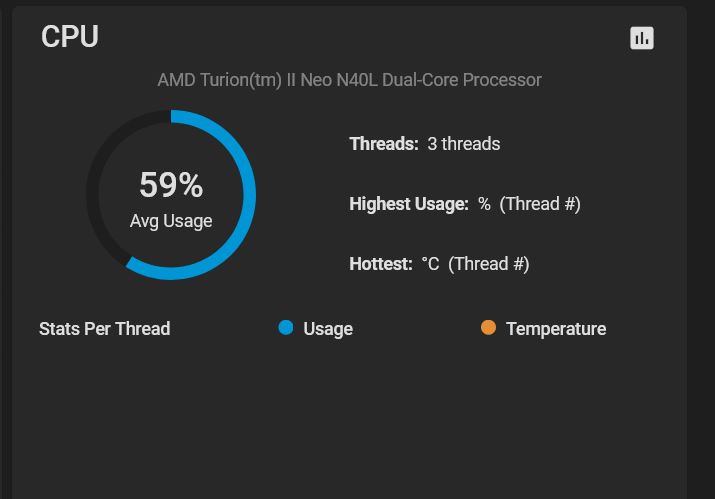The image size is (715, 499).
Task: Click the Highest Usage label
Action: click(x=409, y=204)
